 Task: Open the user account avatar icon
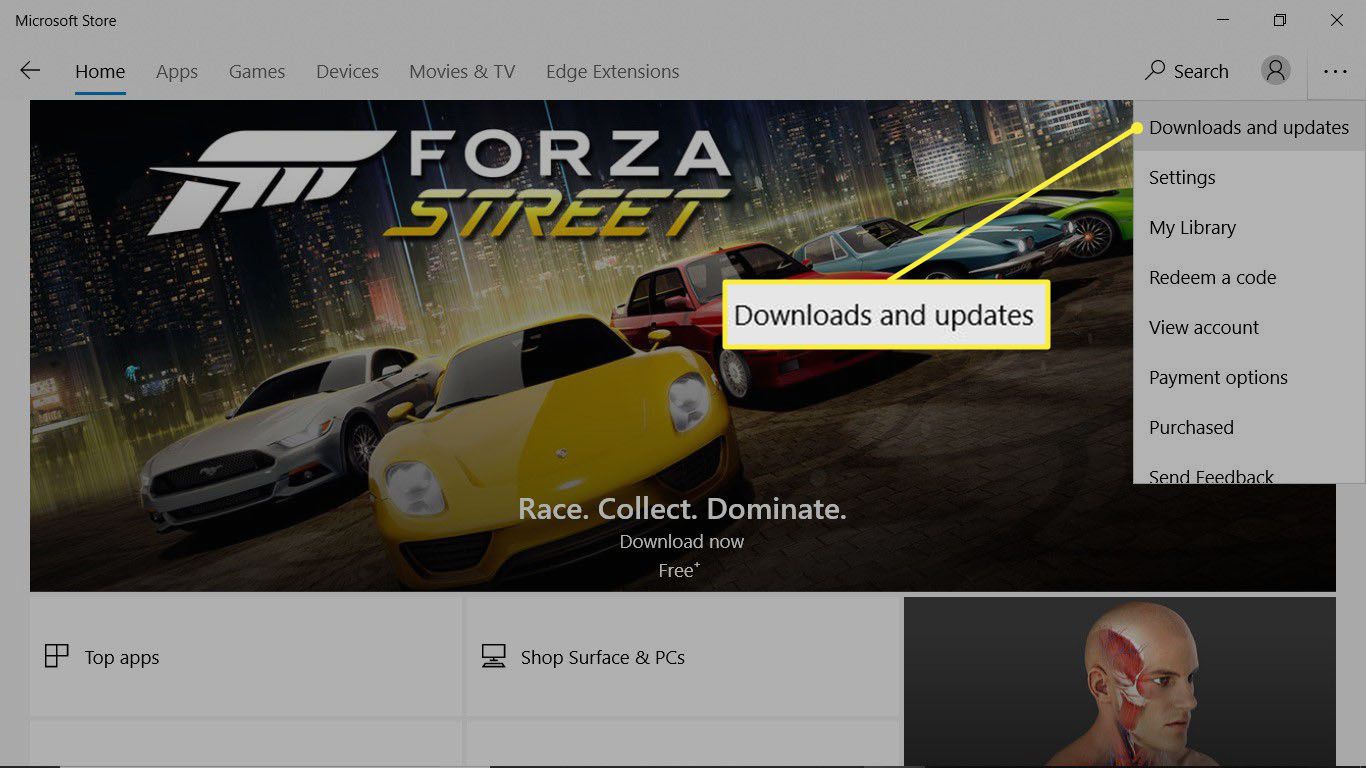[1275, 71]
